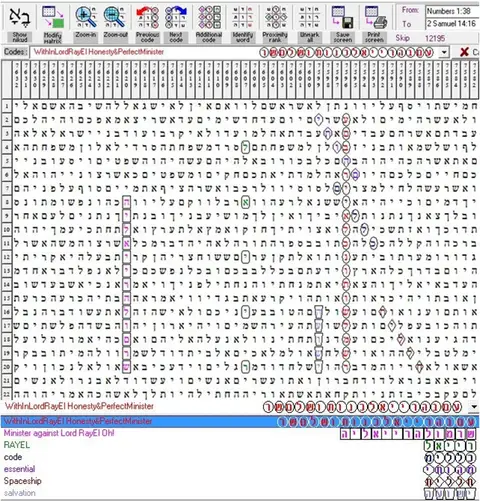Click the To field showing 2 Samuel 14:16
480x501 pixels.
tap(453, 24)
